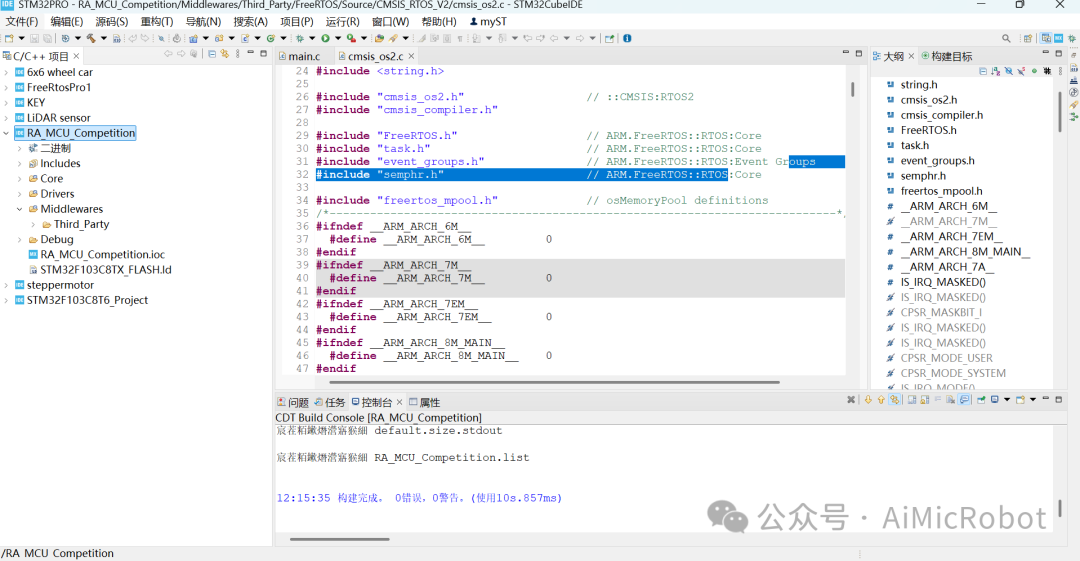This screenshot has height=561, width=1080.
Task: Click the Debug bug icon in toolbar
Action: click(300, 38)
